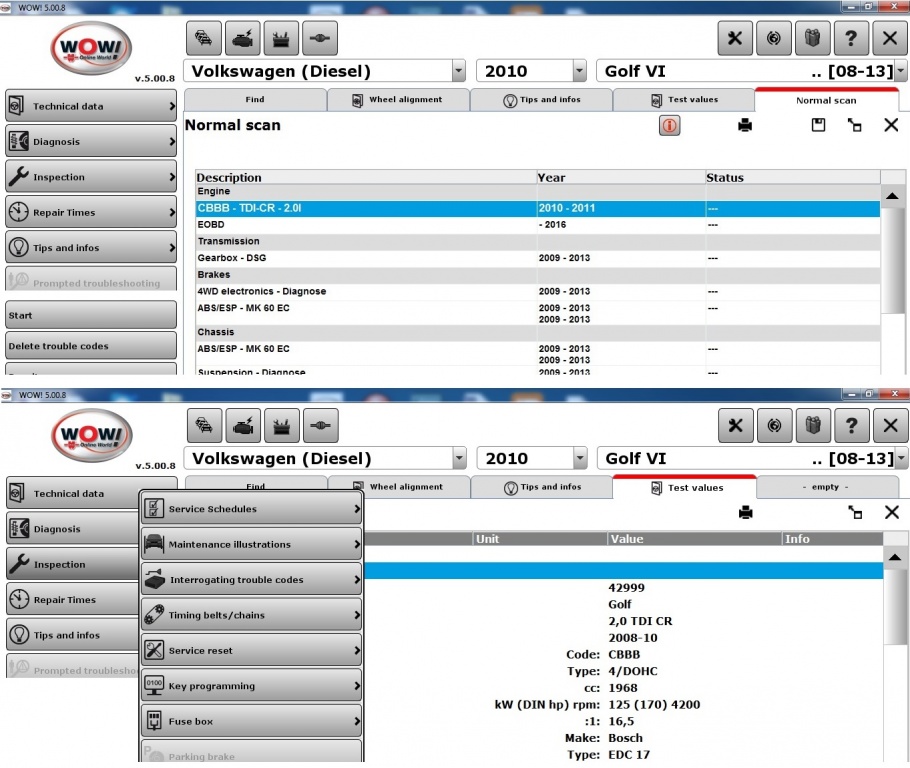Click the package icon in lower window toolbar

[813, 426]
